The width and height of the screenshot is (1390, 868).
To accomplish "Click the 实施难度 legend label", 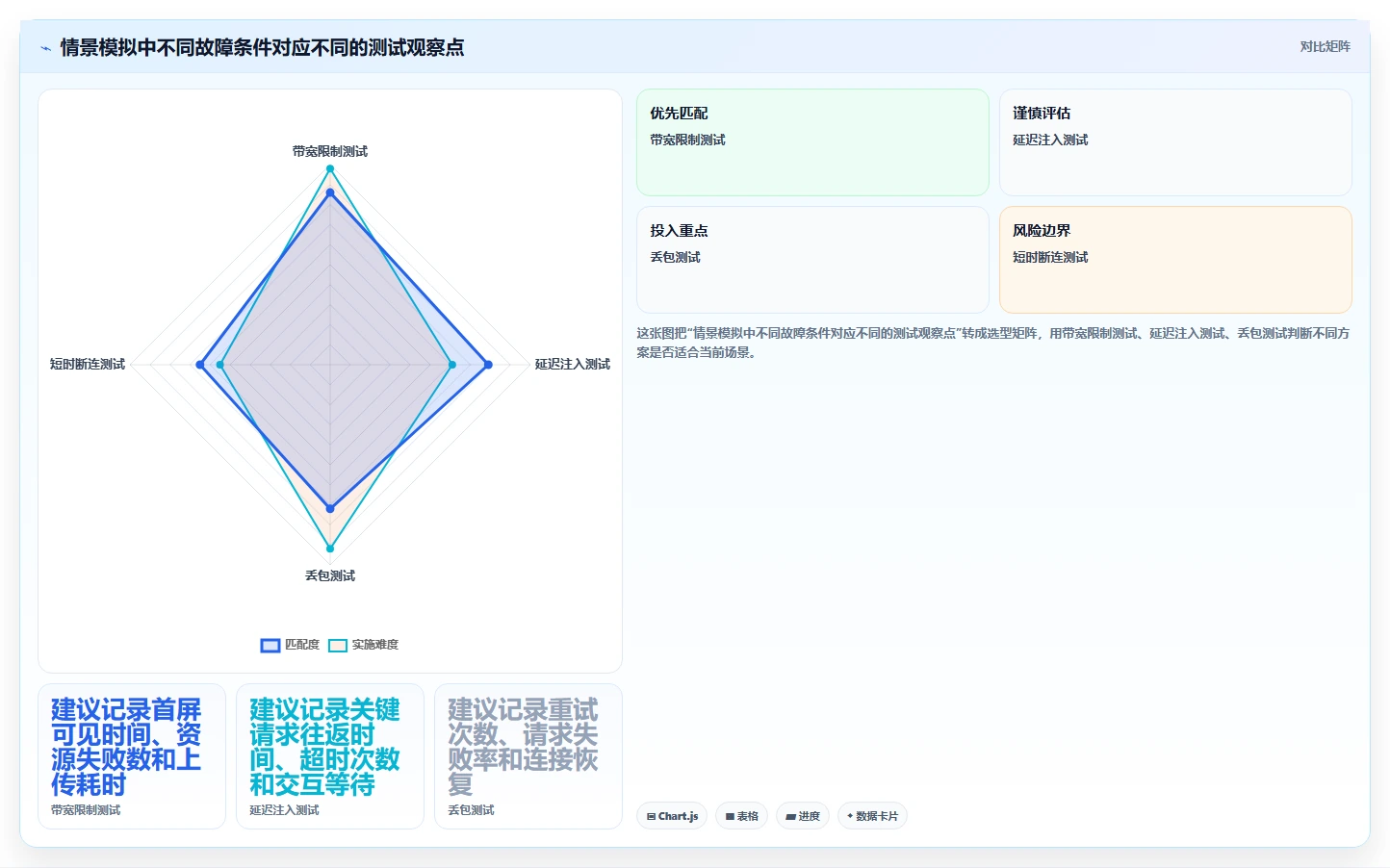I will coord(374,645).
